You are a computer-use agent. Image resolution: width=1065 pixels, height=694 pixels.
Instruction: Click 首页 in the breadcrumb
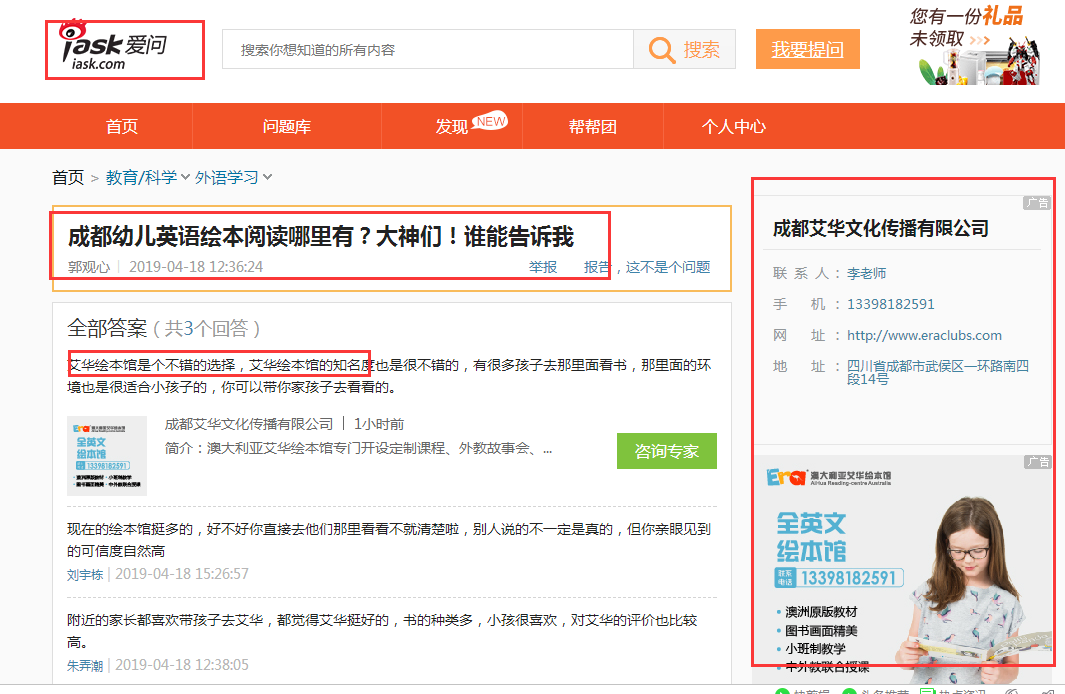click(68, 178)
